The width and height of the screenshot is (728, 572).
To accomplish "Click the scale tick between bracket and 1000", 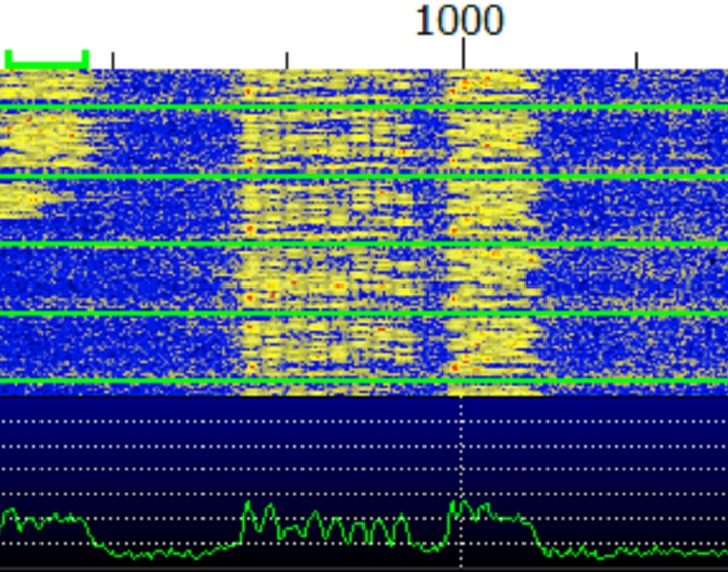I will coord(287,61).
